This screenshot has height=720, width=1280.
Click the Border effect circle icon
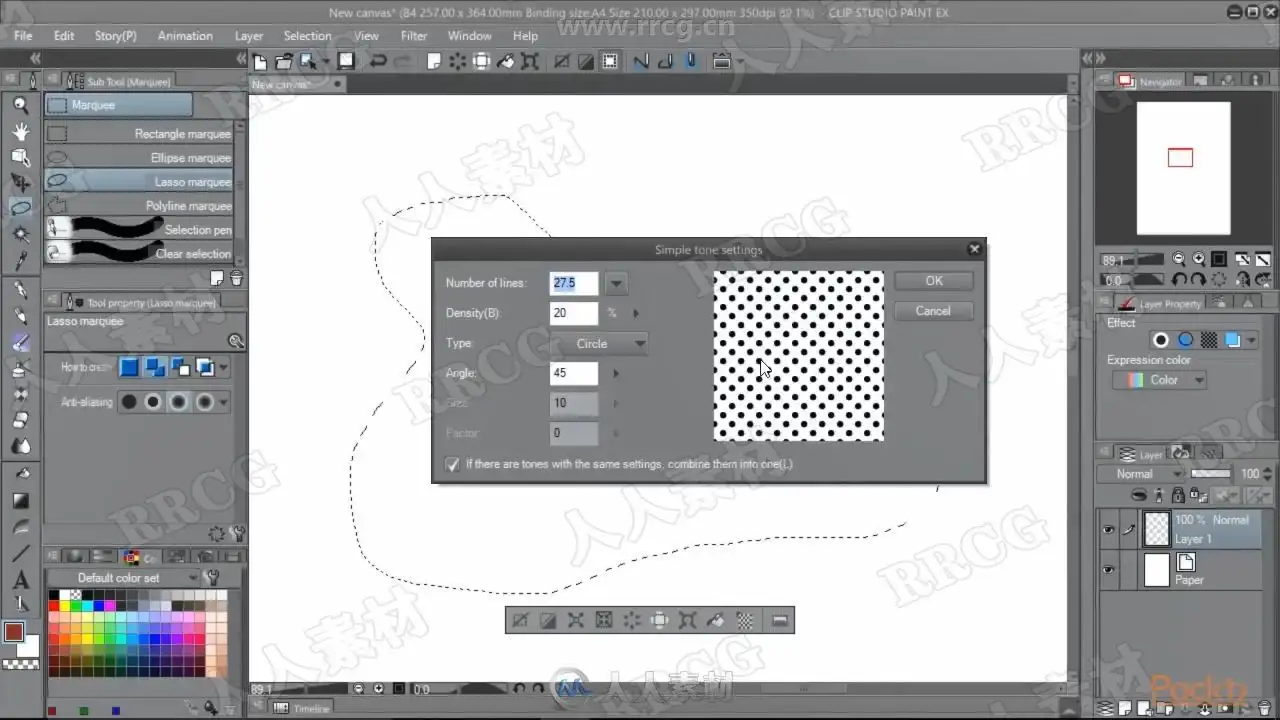point(1161,340)
